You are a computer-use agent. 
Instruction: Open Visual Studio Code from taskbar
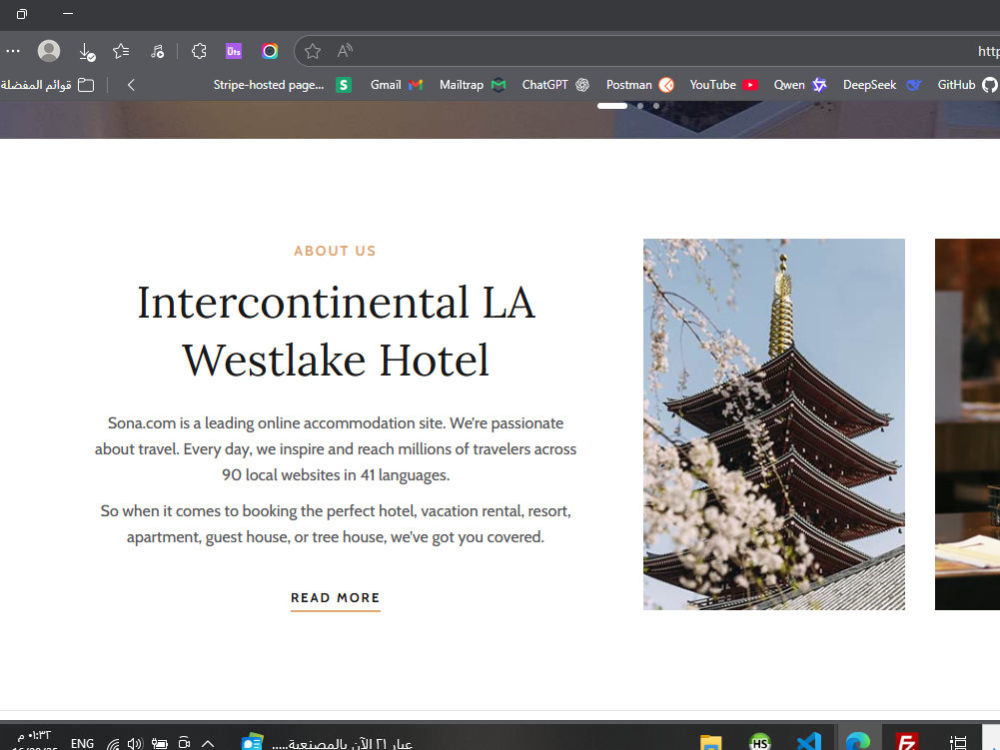809,742
